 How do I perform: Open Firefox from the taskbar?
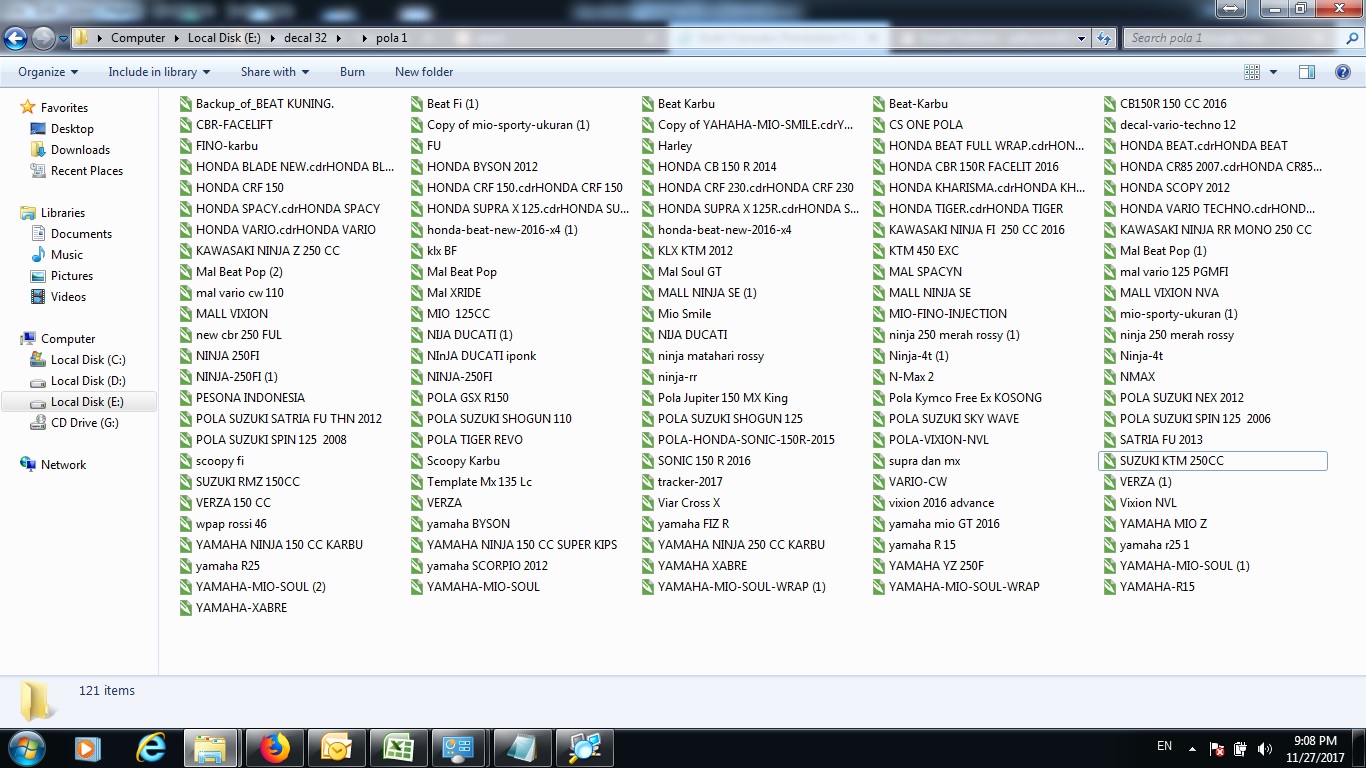pyautogui.click(x=273, y=748)
